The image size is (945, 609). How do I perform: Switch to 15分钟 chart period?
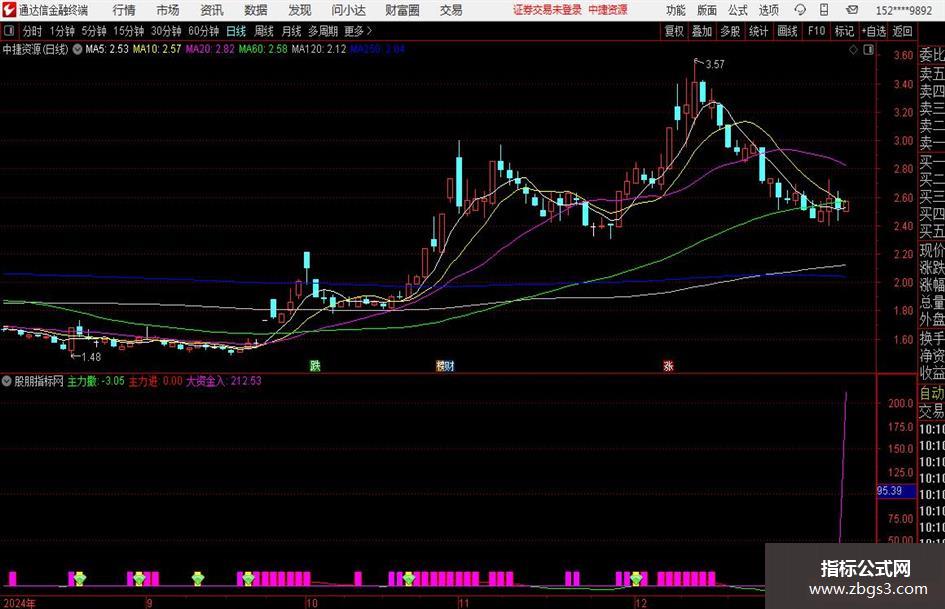pos(128,31)
